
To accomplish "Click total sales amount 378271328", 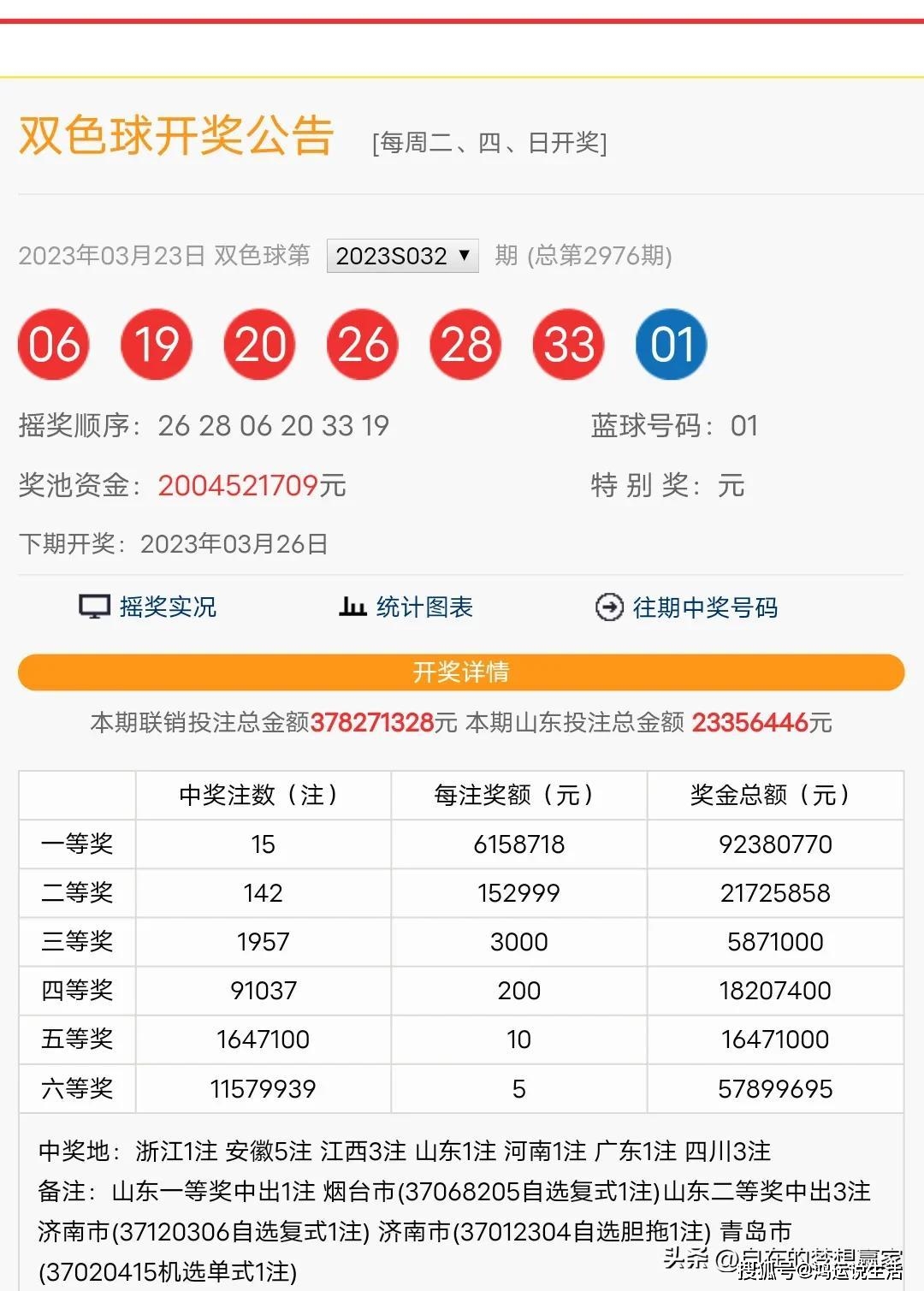I will tap(372, 723).
